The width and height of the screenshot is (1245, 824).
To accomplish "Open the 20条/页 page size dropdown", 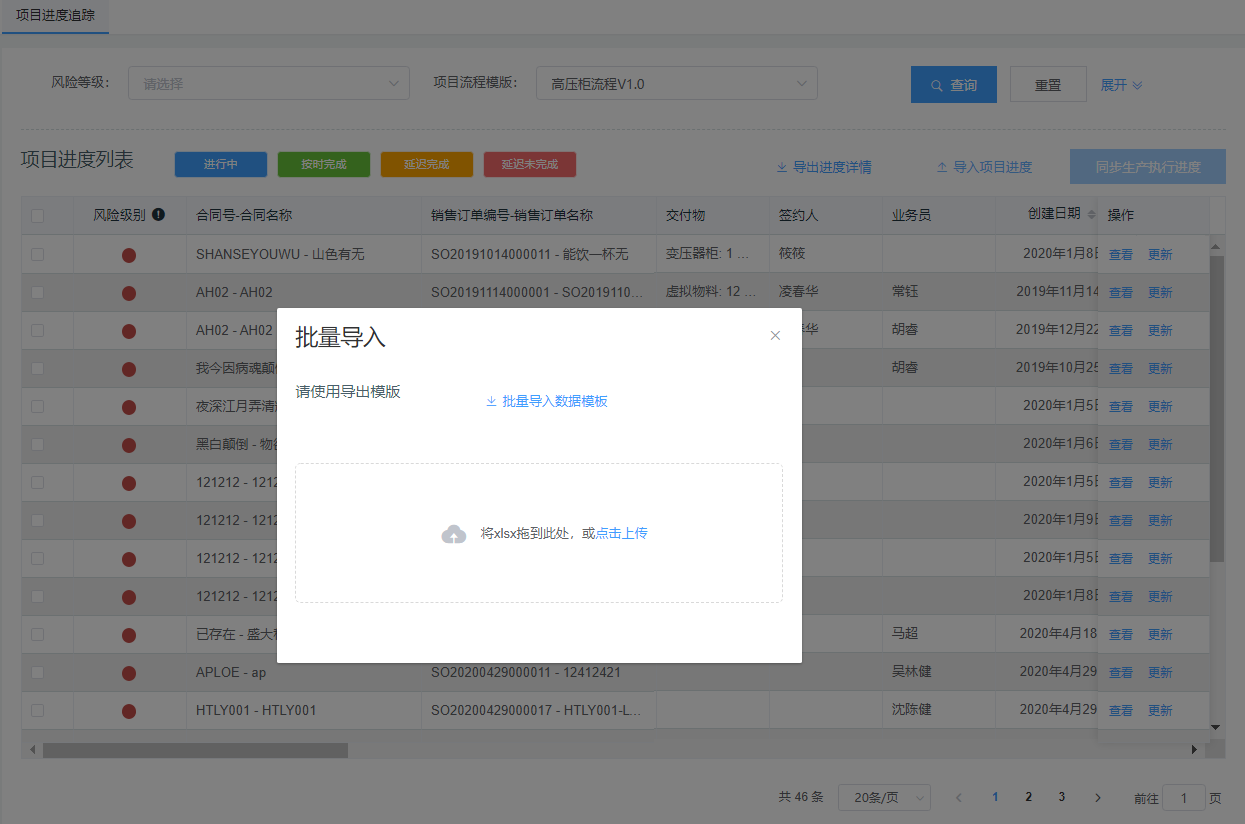I will click(x=884, y=797).
